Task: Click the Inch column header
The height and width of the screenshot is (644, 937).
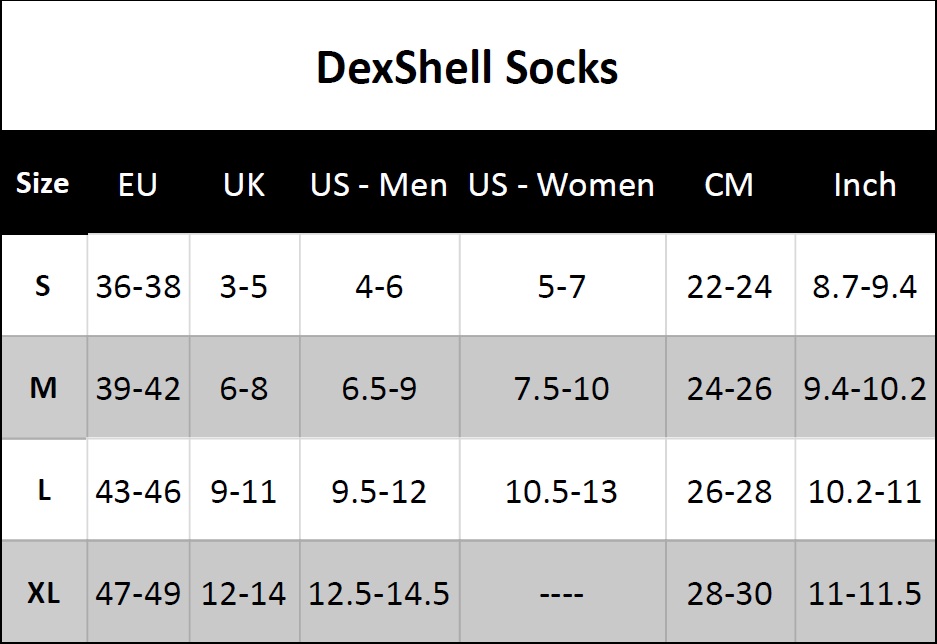Action: [865, 184]
